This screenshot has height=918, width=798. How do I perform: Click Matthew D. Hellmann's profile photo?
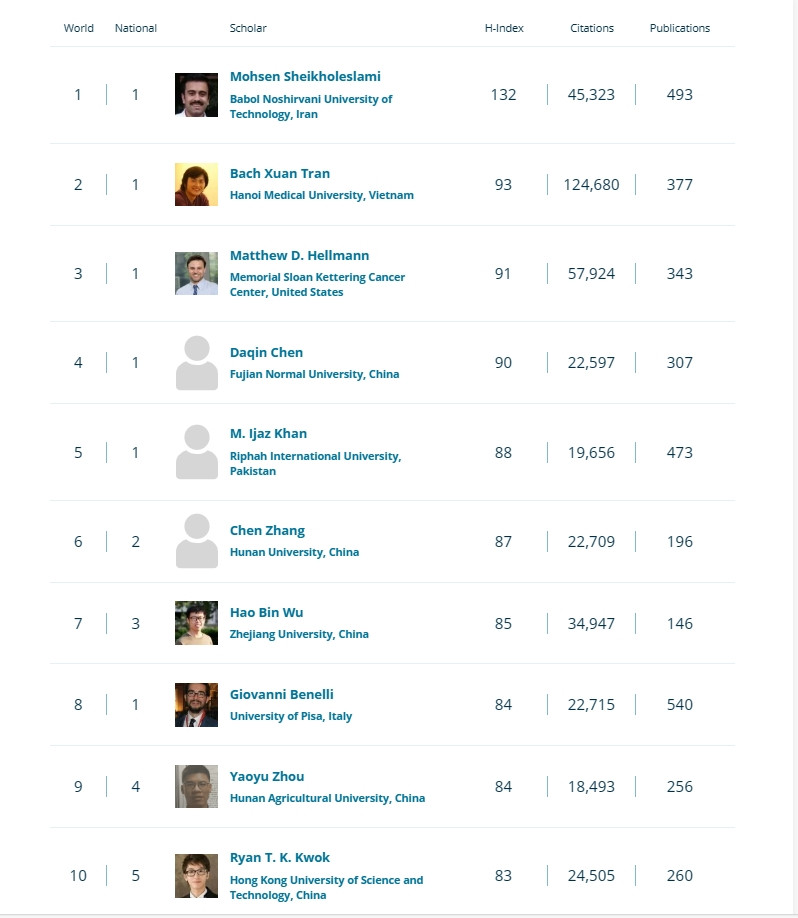click(x=196, y=273)
